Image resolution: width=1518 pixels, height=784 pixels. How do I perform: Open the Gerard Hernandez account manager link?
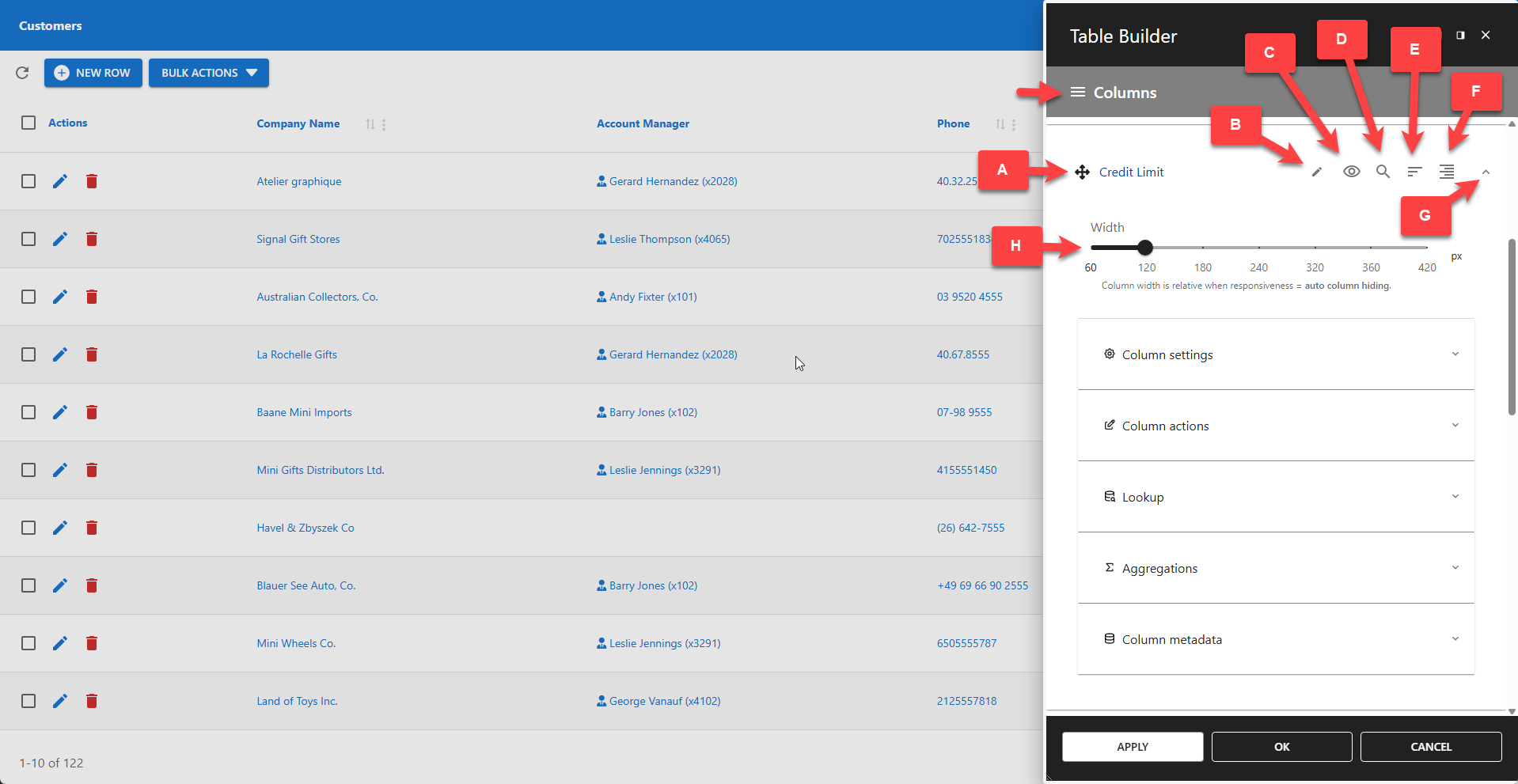tap(672, 181)
